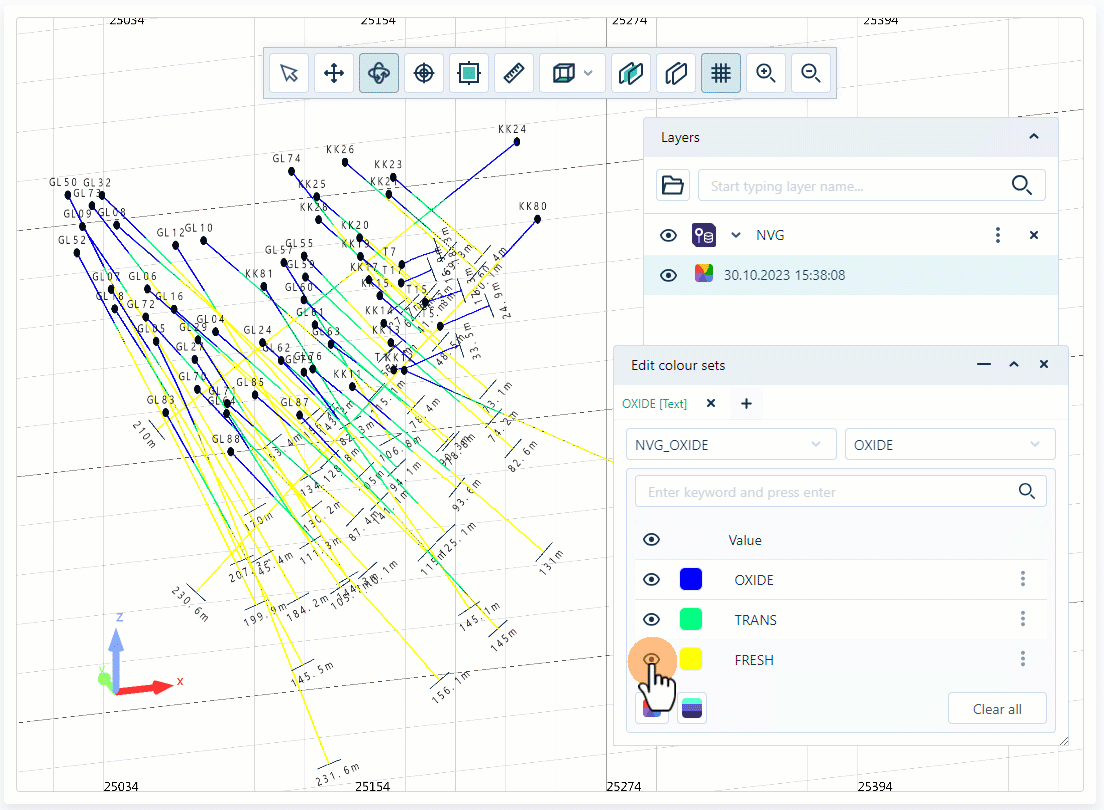This screenshot has width=1104, height=810.
Task: Activate the measure ruler tool
Action: point(514,72)
